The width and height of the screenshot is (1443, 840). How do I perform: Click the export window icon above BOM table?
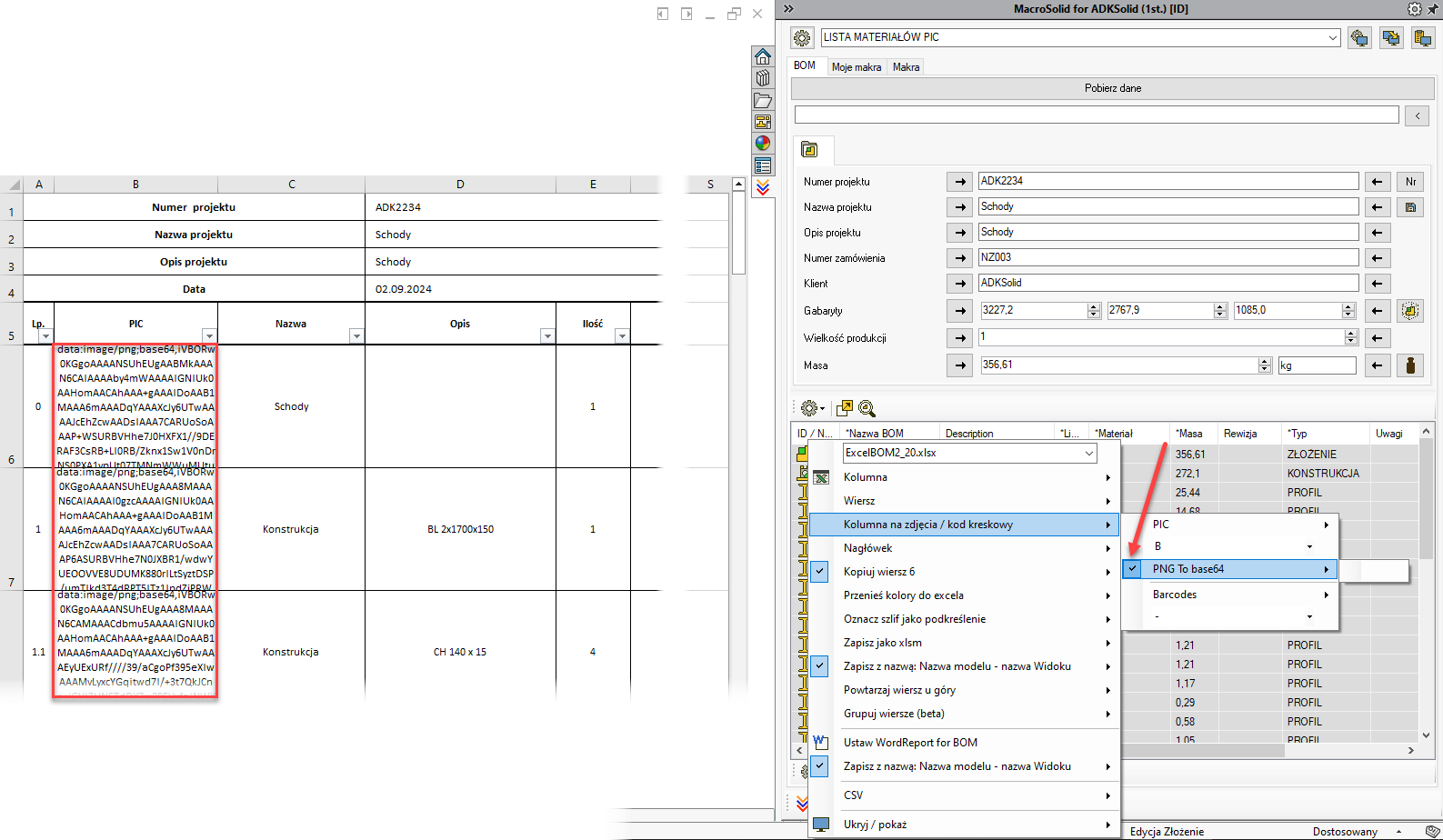[845, 409]
